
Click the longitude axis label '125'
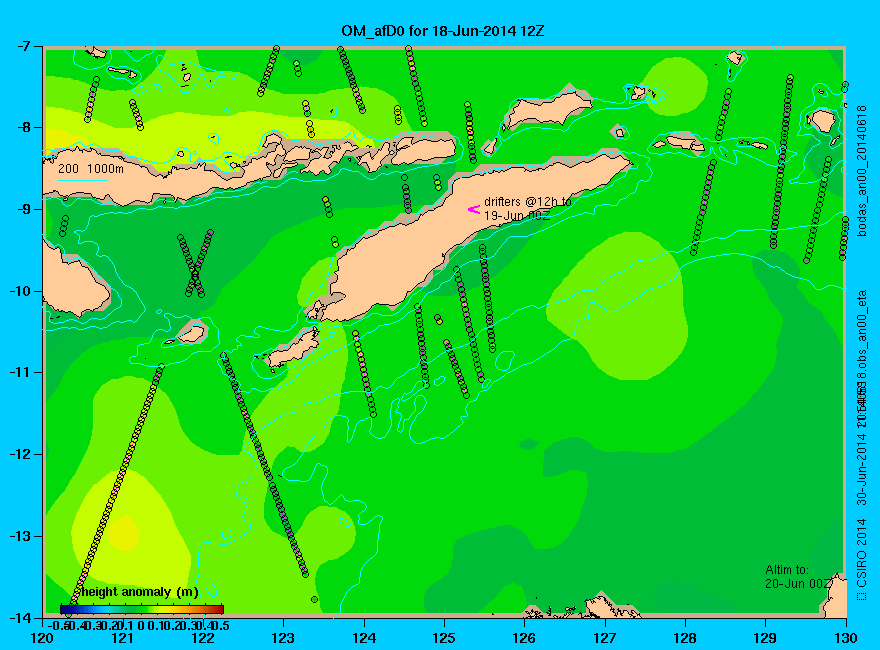444,638
